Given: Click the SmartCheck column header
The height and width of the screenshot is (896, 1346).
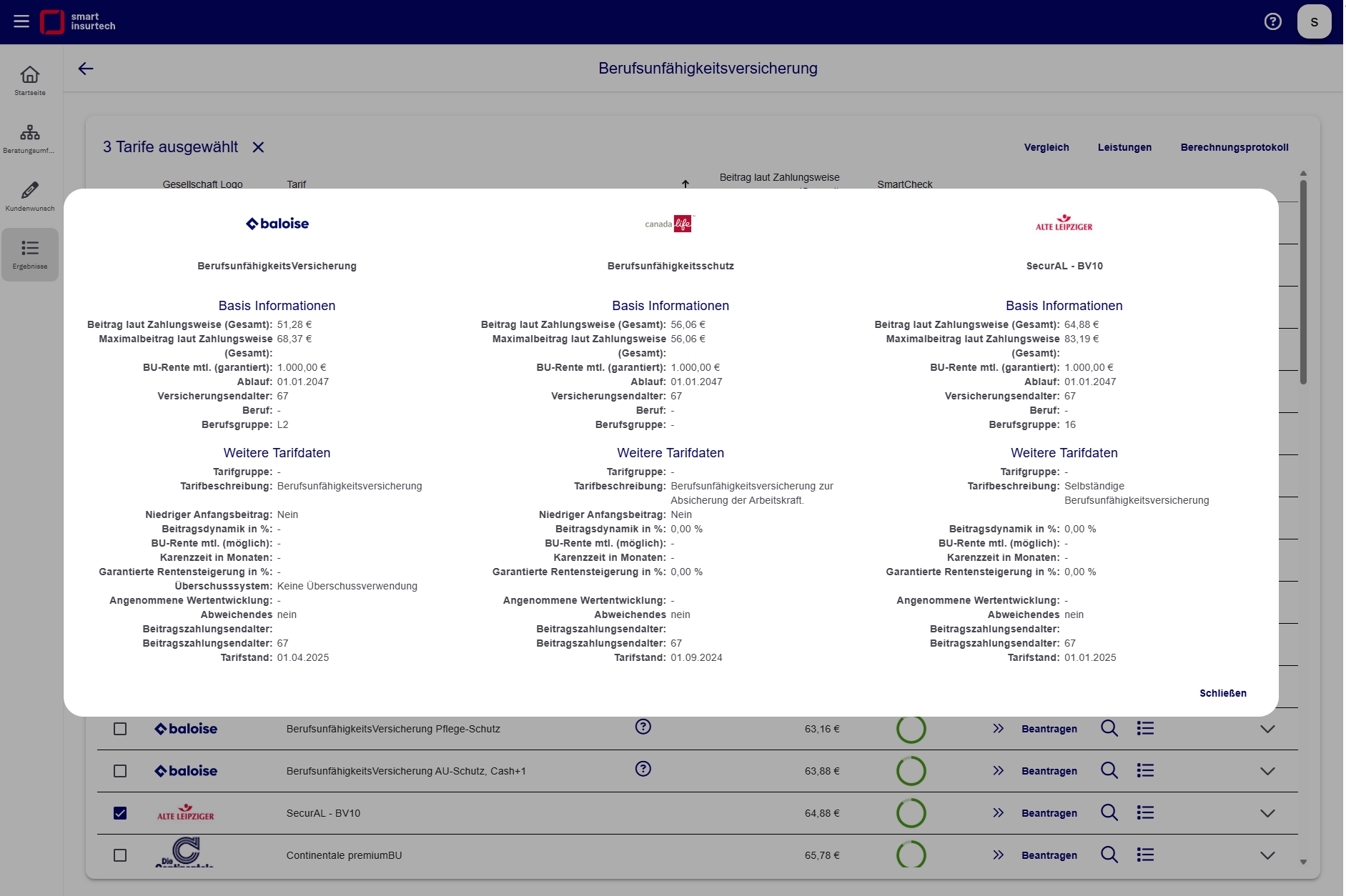Looking at the screenshot, I should point(905,184).
